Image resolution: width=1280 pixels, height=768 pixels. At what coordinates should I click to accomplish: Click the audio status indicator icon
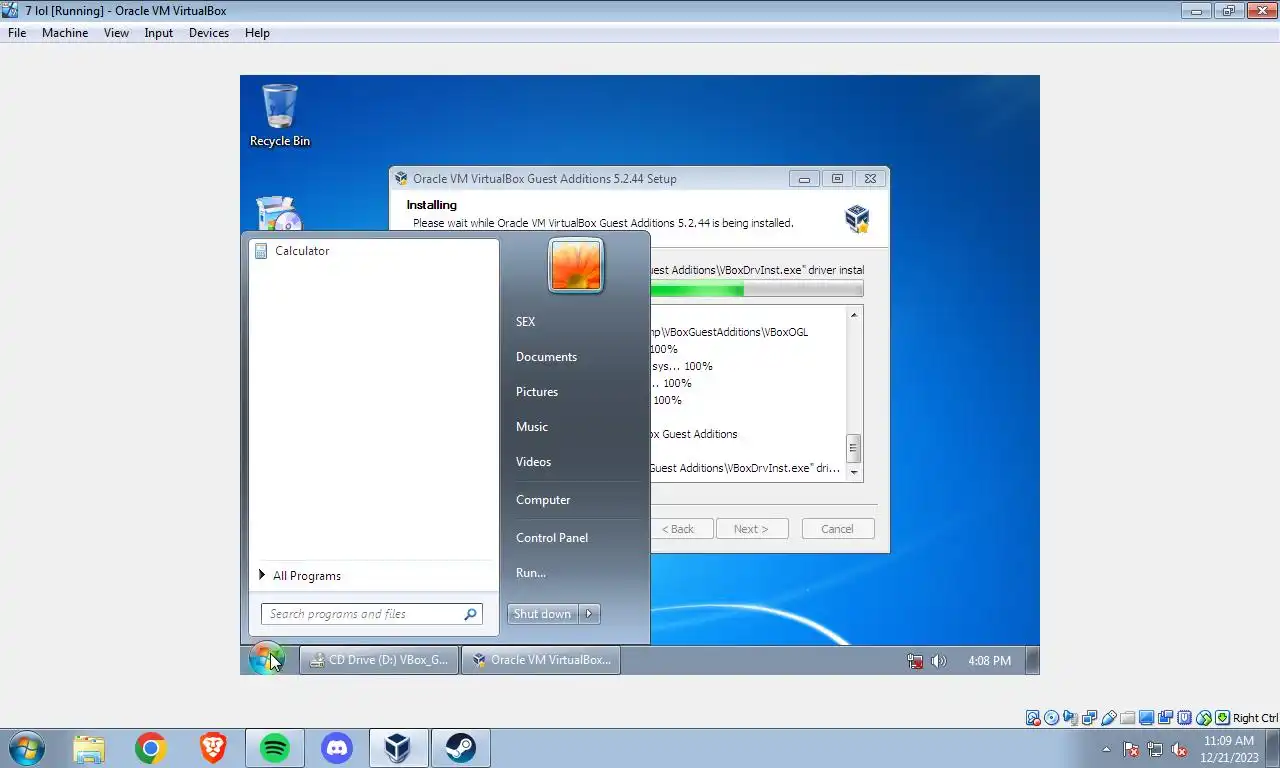(1070, 718)
